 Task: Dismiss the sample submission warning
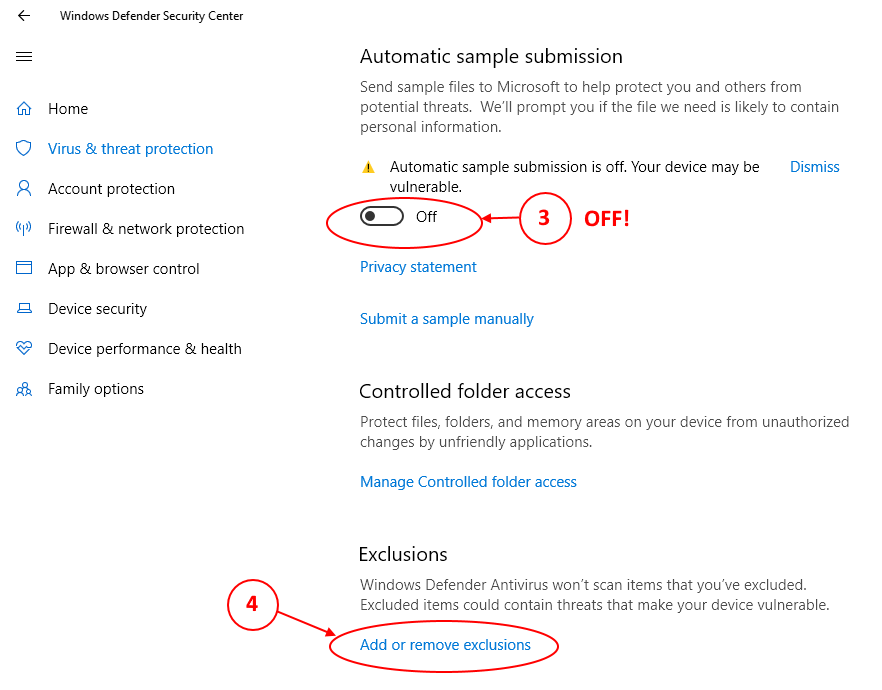point(814,167)
